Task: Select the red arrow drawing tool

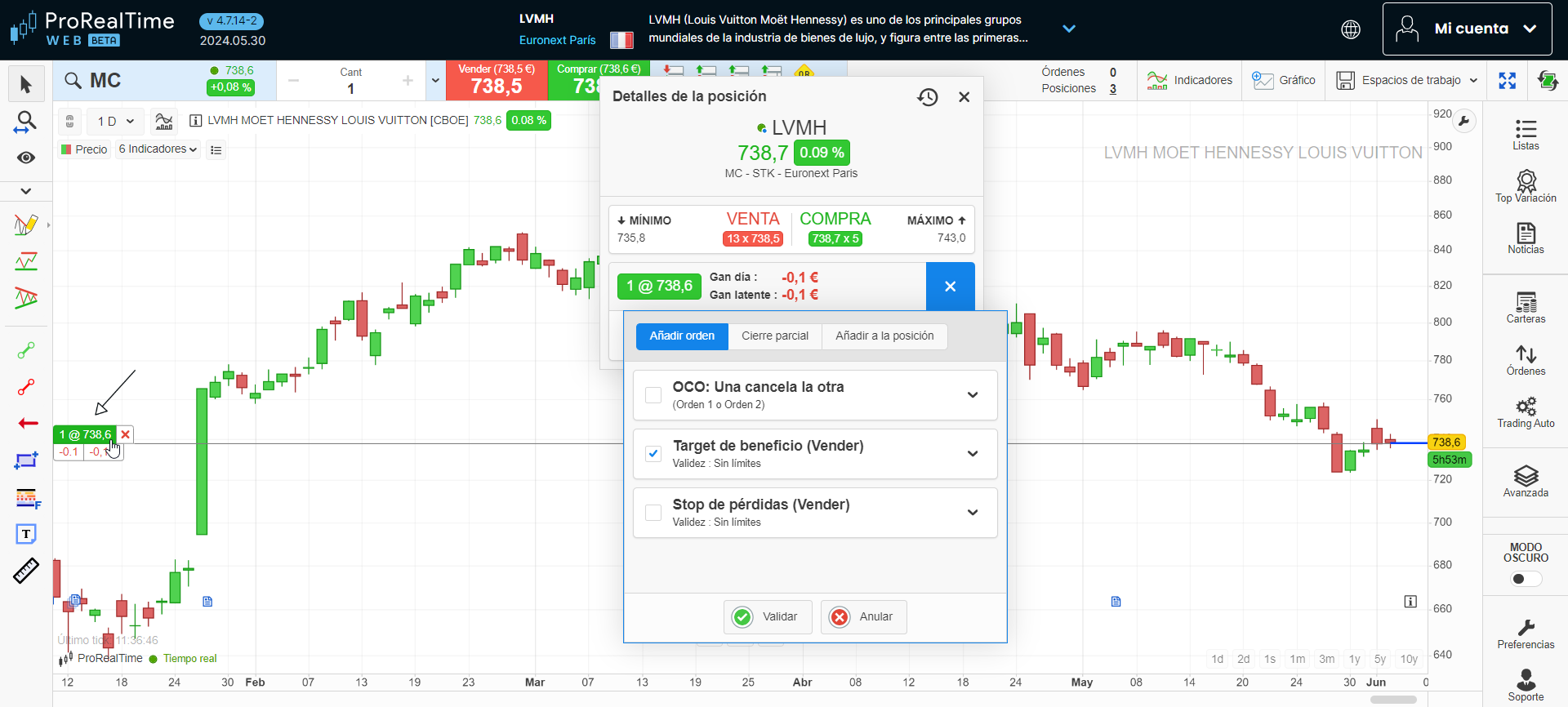Action: coord(28,423)
